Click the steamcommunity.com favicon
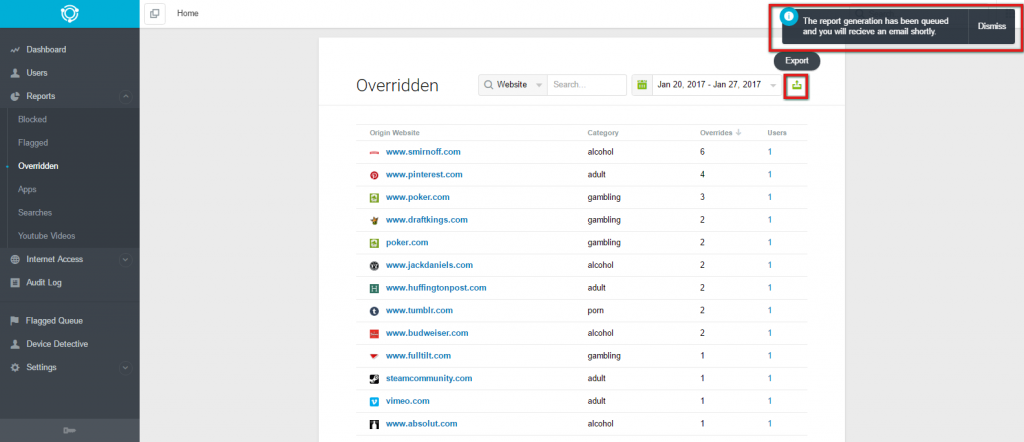This screenshot has width=1024, height=442. click(374, 379)
